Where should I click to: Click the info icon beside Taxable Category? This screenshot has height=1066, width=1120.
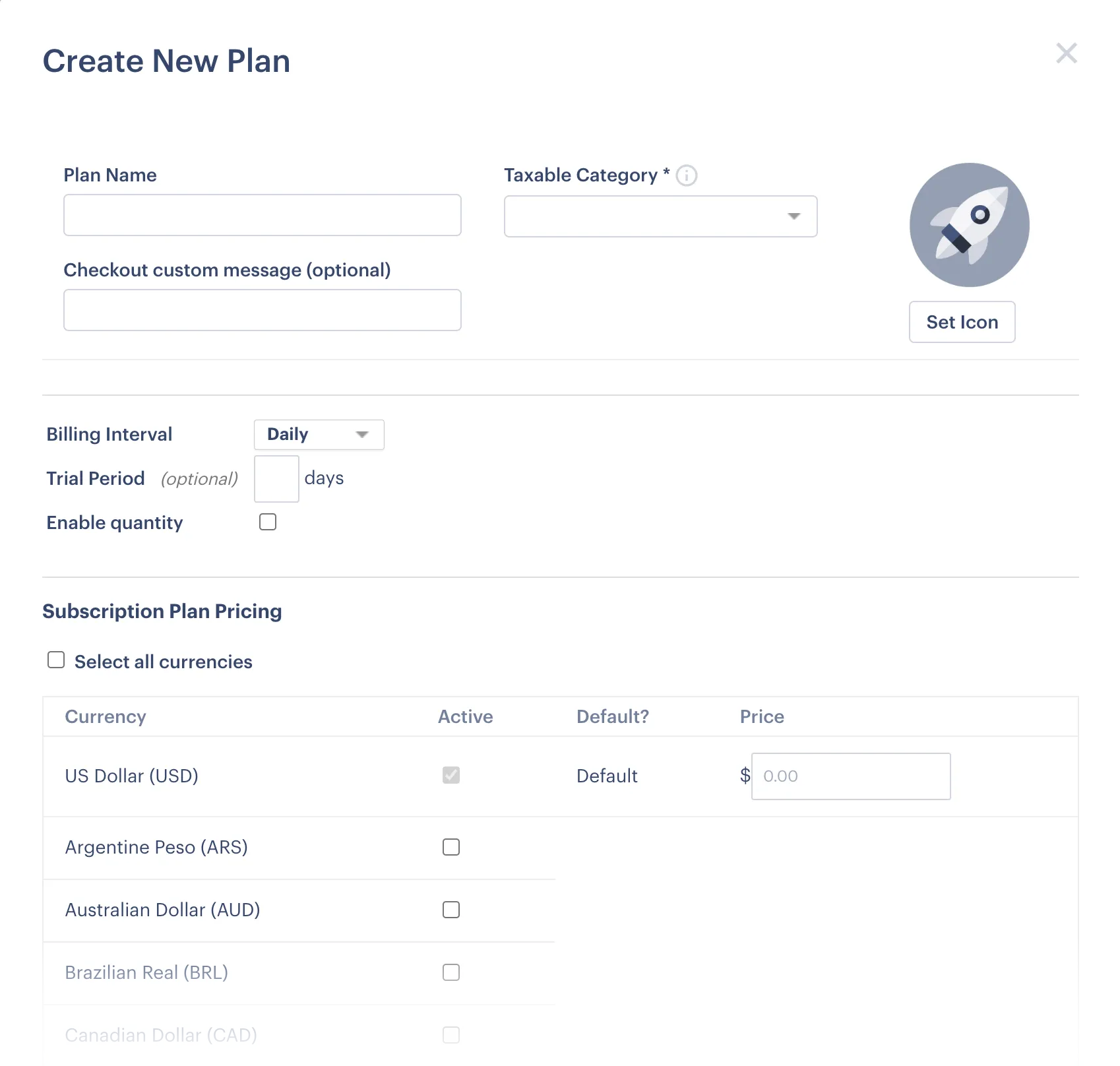(686, 175)
